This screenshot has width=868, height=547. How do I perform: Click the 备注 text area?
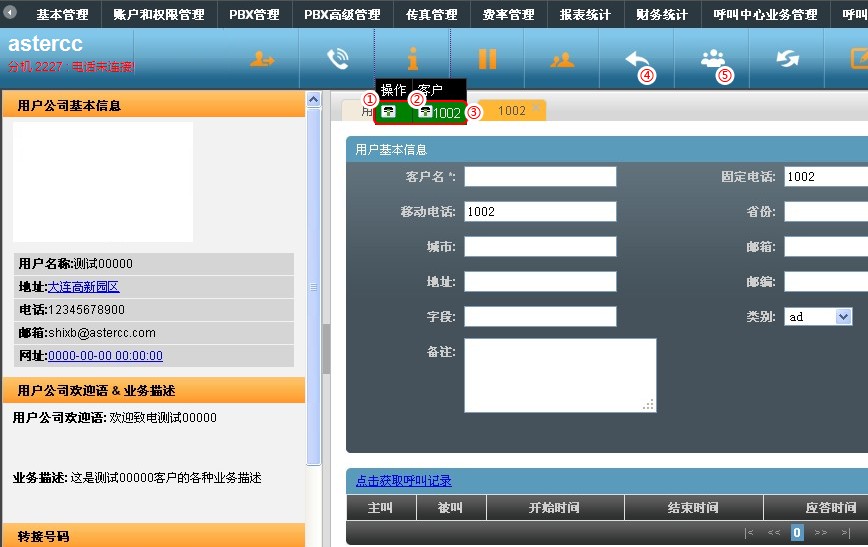pyautogui.click(x=560, y=375)
